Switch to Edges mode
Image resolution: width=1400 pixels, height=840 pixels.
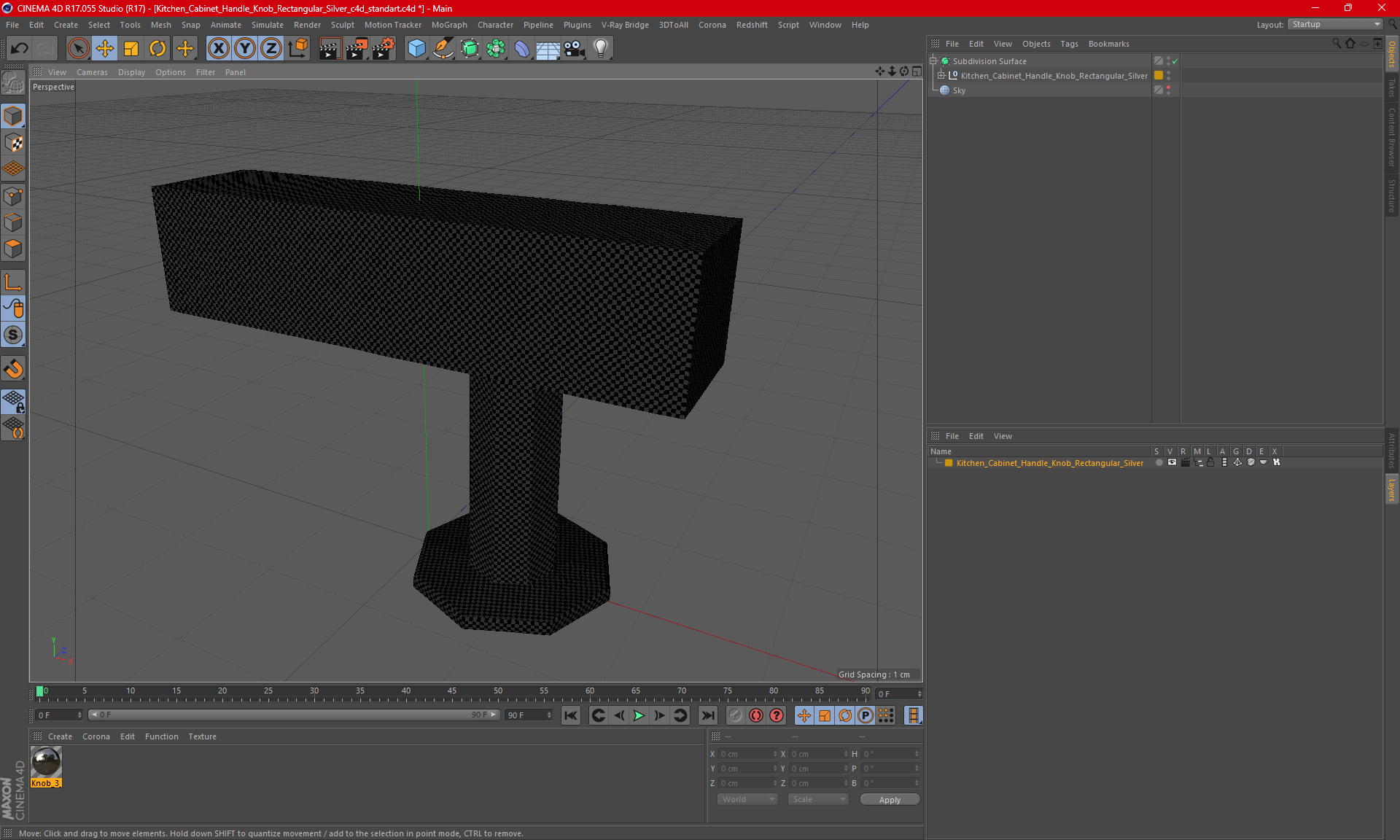pos(13,222)
